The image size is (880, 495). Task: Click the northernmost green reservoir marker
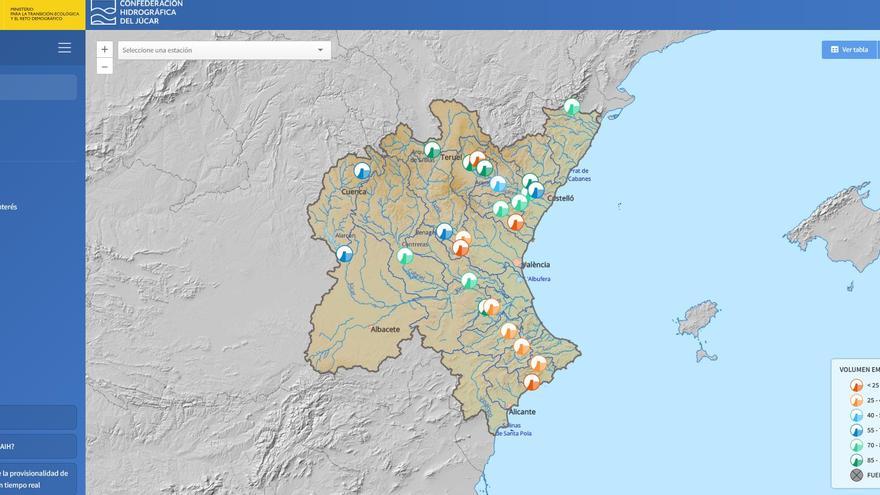coord(572,107)
